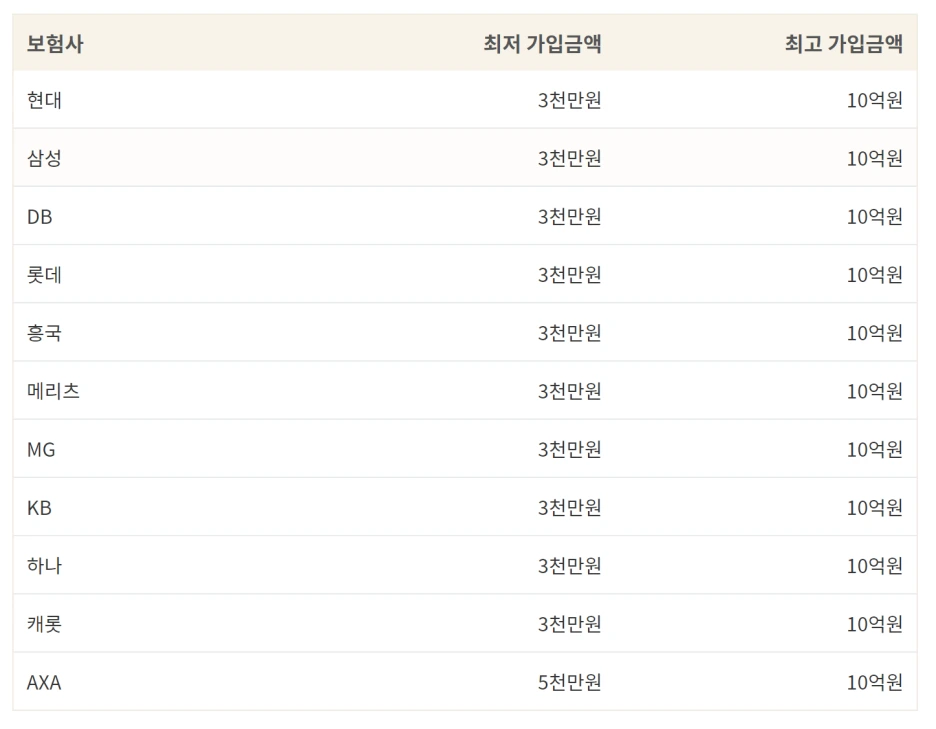Click the 롯데 insurer name
The image size is (936, 729).
[44, 274]
